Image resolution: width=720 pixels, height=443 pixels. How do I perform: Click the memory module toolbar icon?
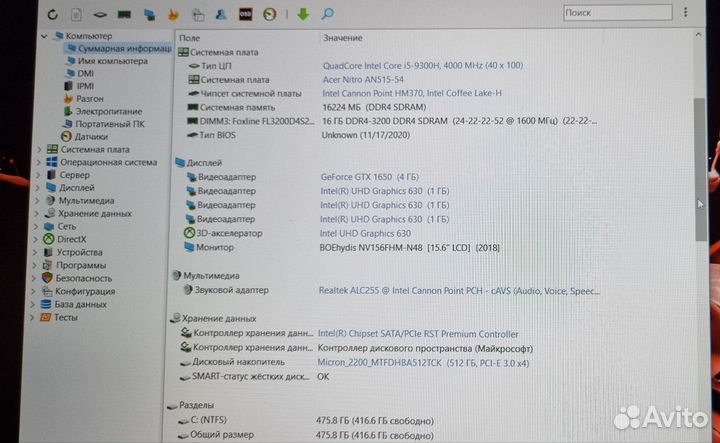coord(124,15)
